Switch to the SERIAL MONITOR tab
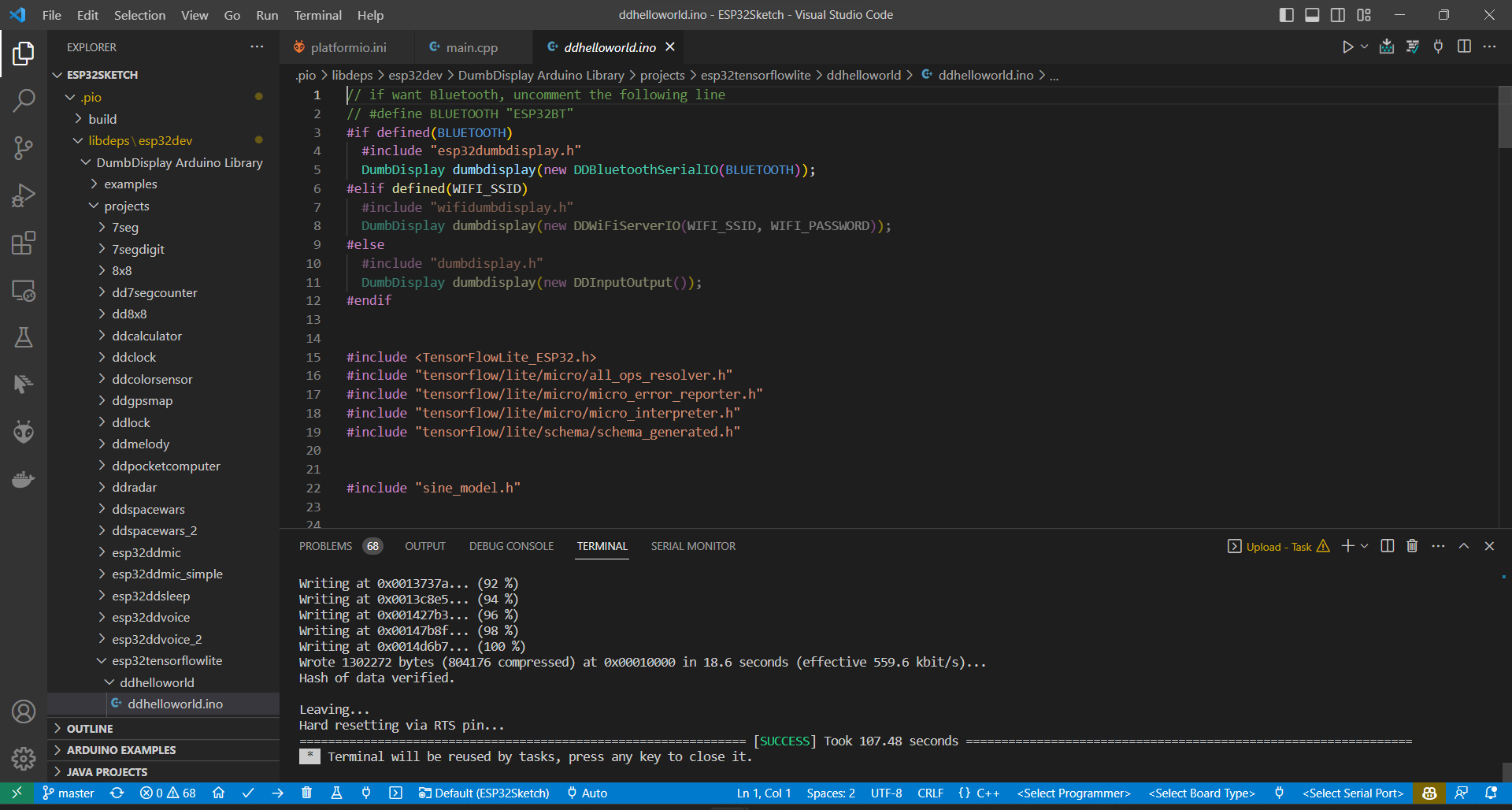 pos(693,546)
